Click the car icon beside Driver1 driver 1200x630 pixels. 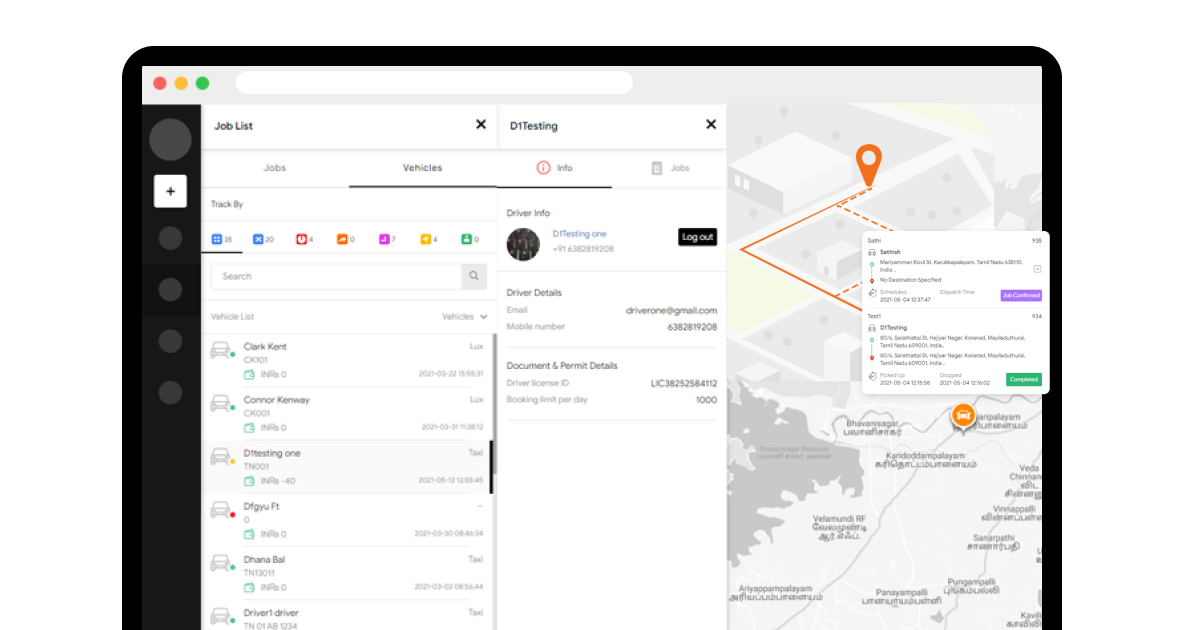click(x=221, y=615)
